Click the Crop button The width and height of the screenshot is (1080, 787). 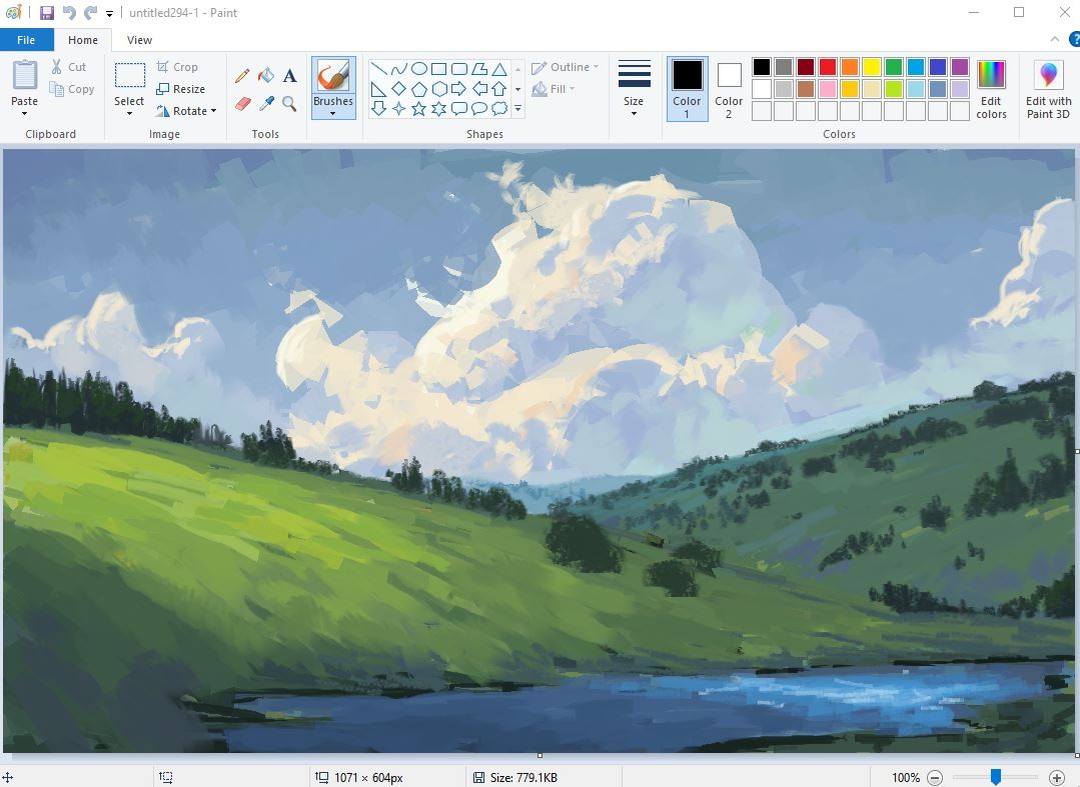178,67
